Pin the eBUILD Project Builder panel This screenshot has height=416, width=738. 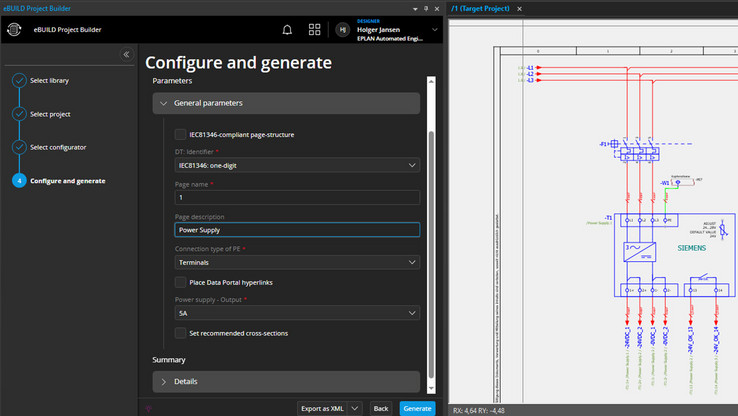coord(428,8)
